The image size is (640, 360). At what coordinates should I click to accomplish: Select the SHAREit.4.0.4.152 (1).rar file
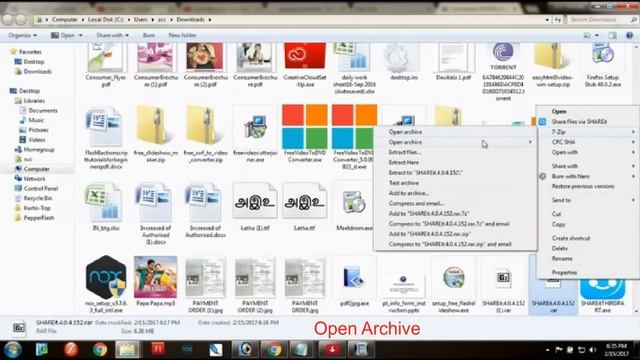(x=503, y=278)
